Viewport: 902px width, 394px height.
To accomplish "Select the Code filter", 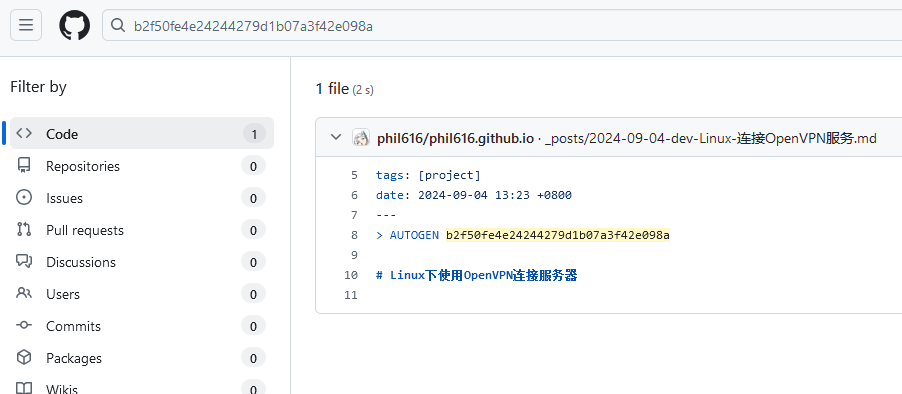I will tap(142, 133).
